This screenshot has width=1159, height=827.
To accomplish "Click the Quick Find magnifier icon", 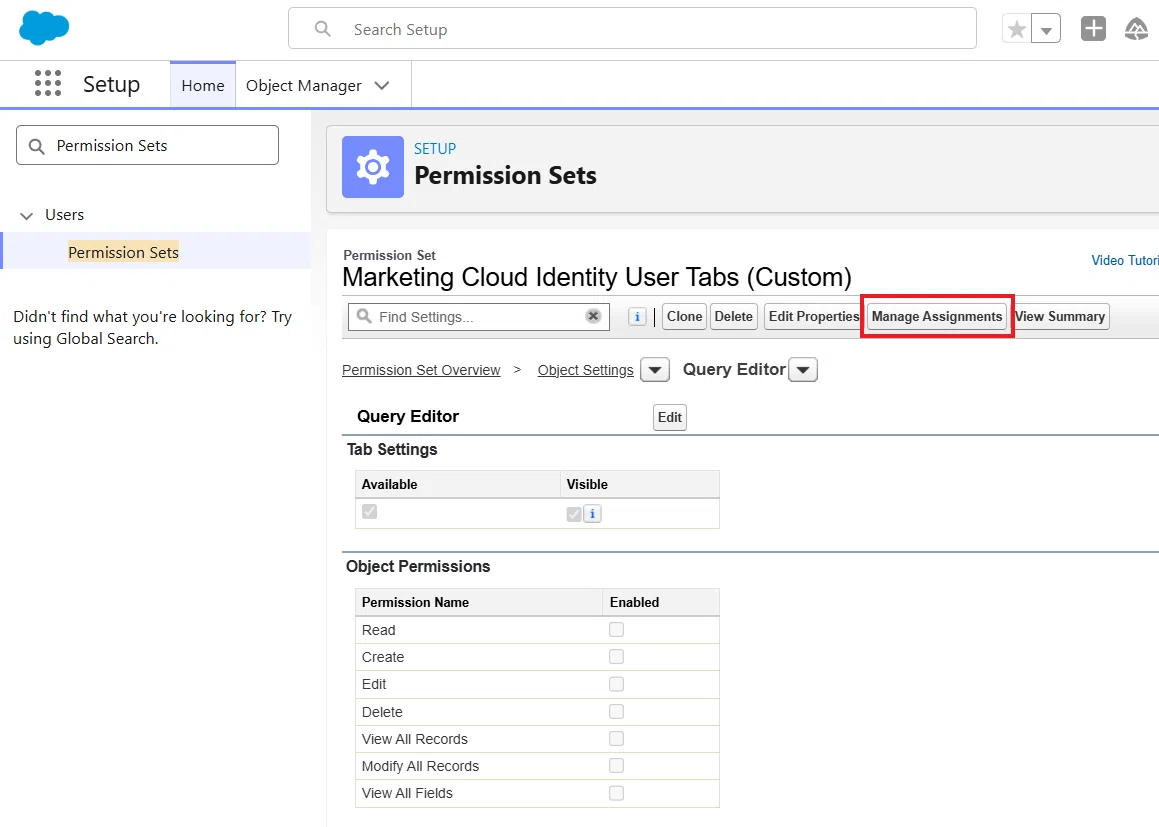I will point(36,146).
